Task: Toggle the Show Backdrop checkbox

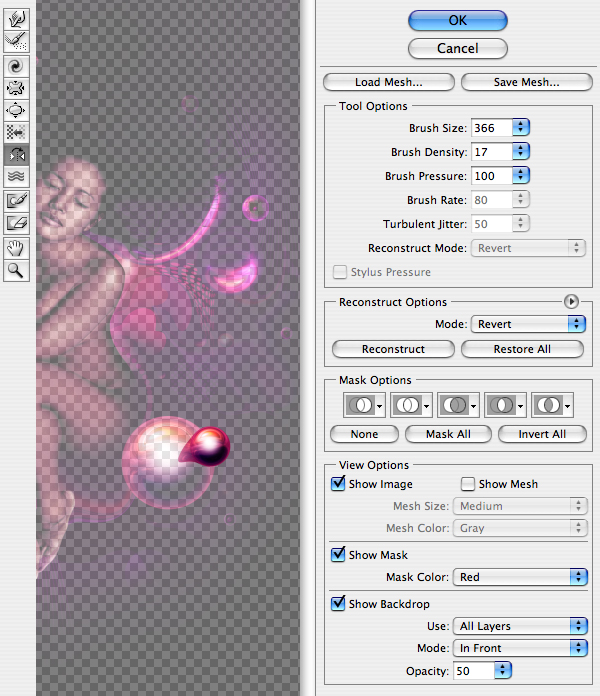Action: tap(338, 603)
